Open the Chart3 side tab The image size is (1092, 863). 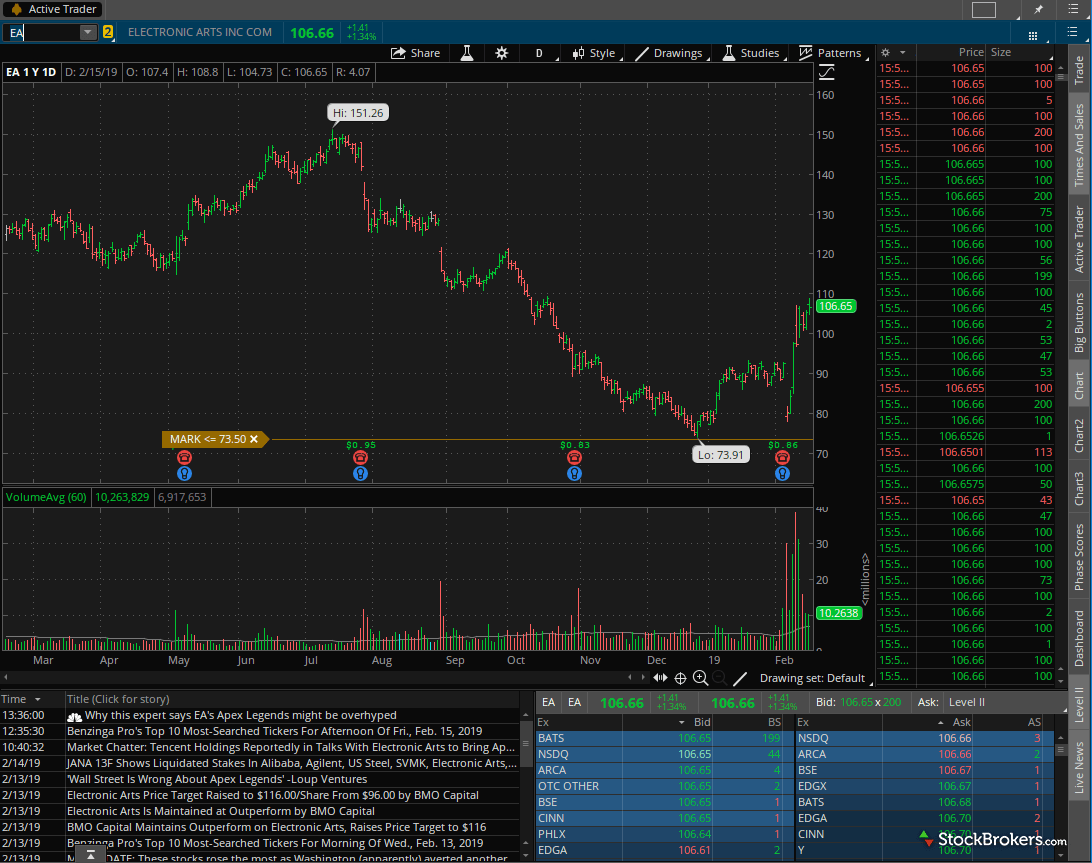point(1079,489)
